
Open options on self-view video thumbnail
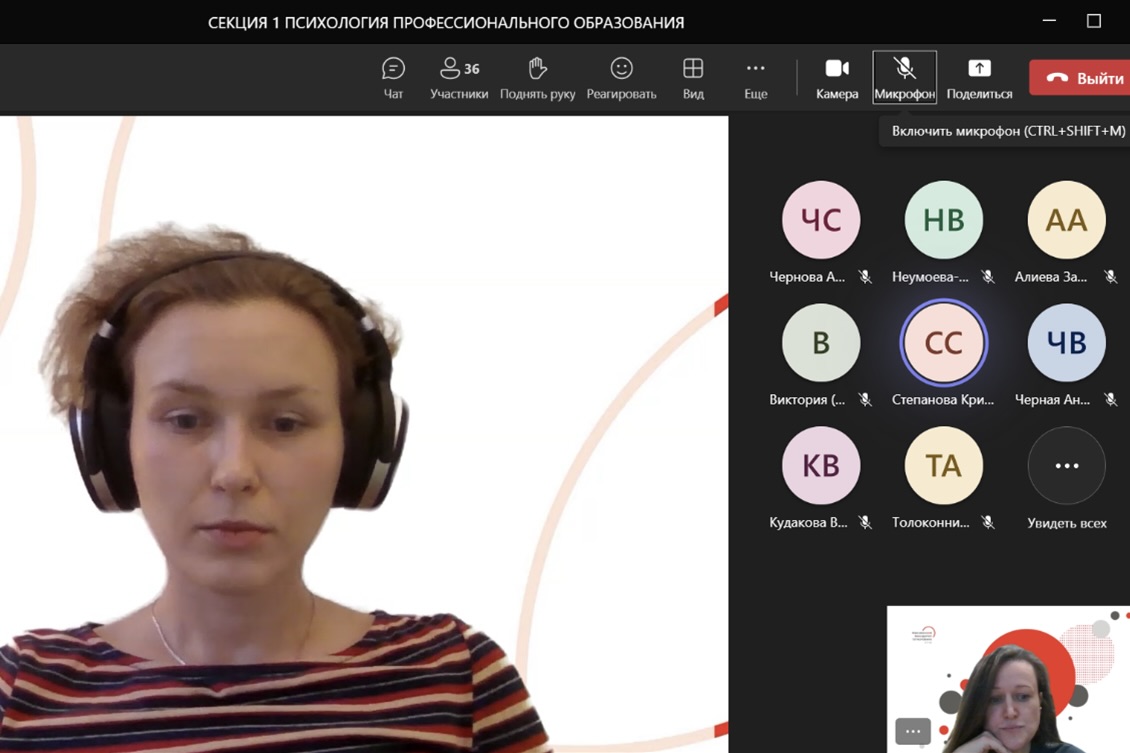pyautogui.click(x=913, y=731)
